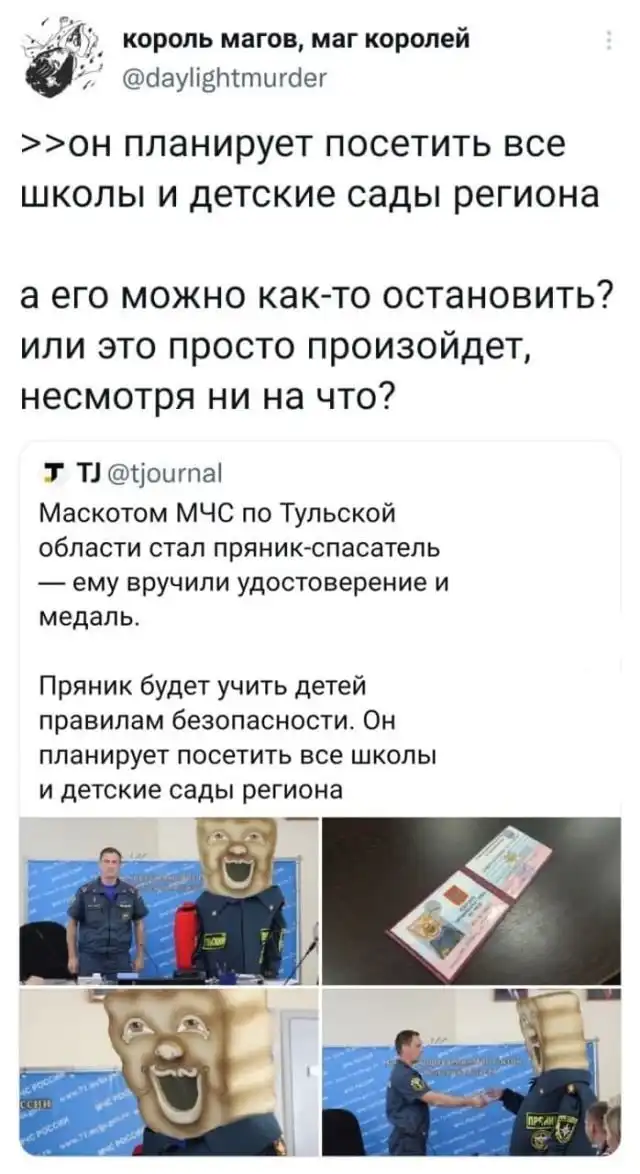This screenshot has width=640, height=1174.
Task: Open photo of officer shaking hands with mascot
Action: click(472, 1071)
